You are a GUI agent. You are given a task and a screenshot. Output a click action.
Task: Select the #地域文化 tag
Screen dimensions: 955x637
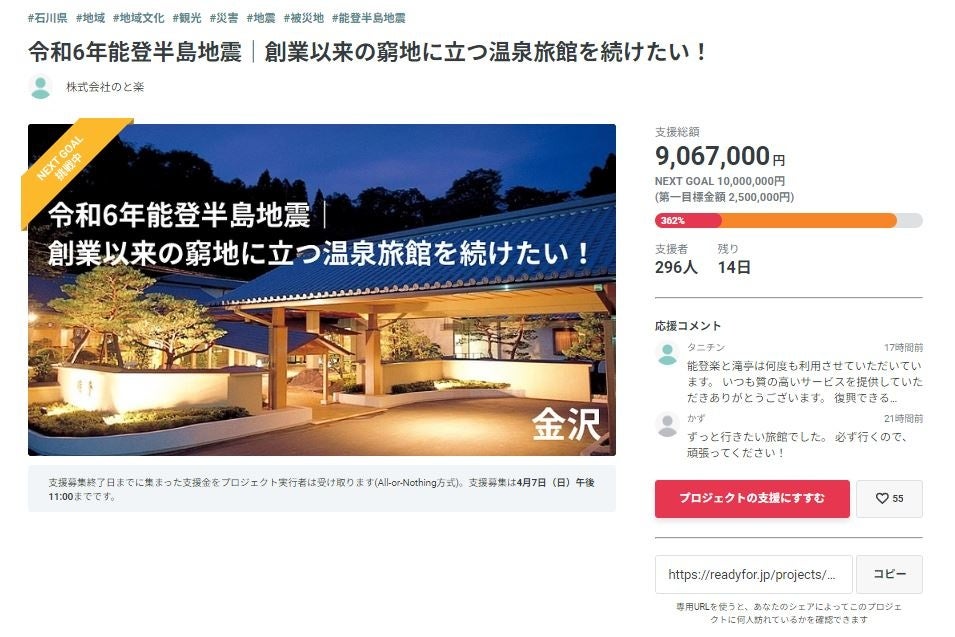[x=138, y=18]
